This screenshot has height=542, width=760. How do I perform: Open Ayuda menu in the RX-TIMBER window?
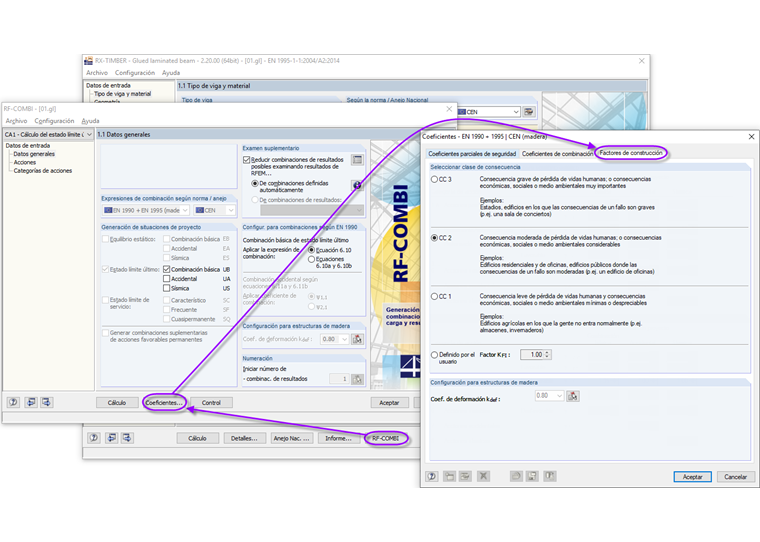coord(171,73)
